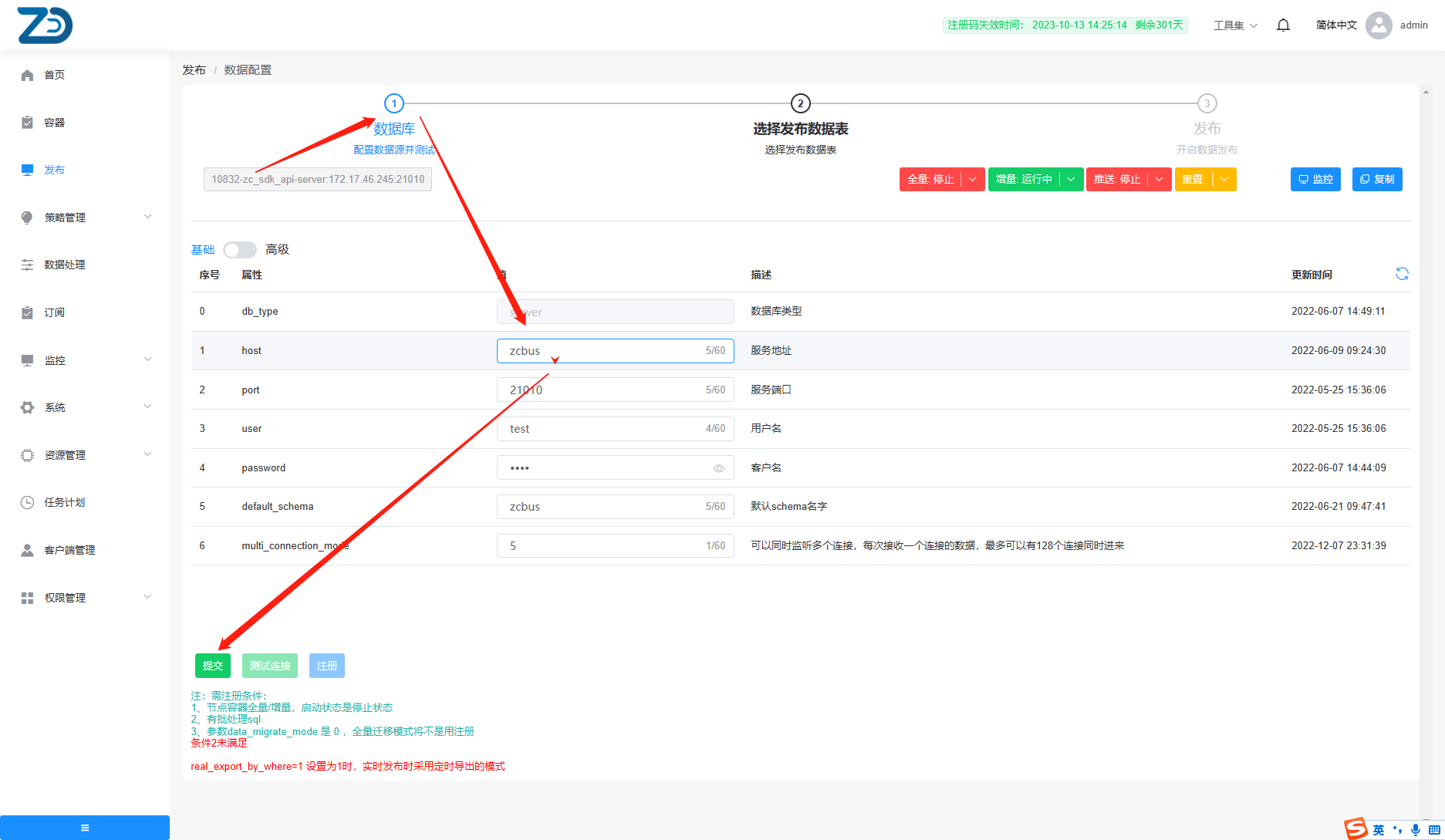Image resolution: width=1445 pixels, height=840 pixels.
Task: Click the green 提交 button
Action: [x=212, y=666]
